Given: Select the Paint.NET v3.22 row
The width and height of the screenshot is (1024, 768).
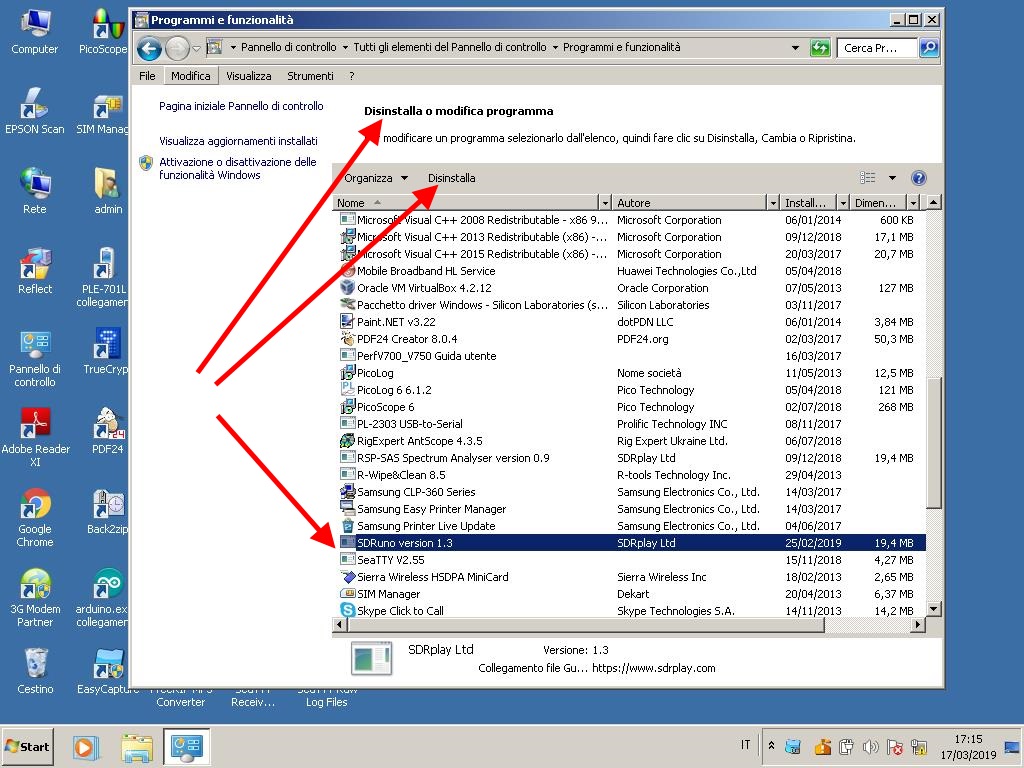Looking at the screenshot, I should (x=630, y=321).
